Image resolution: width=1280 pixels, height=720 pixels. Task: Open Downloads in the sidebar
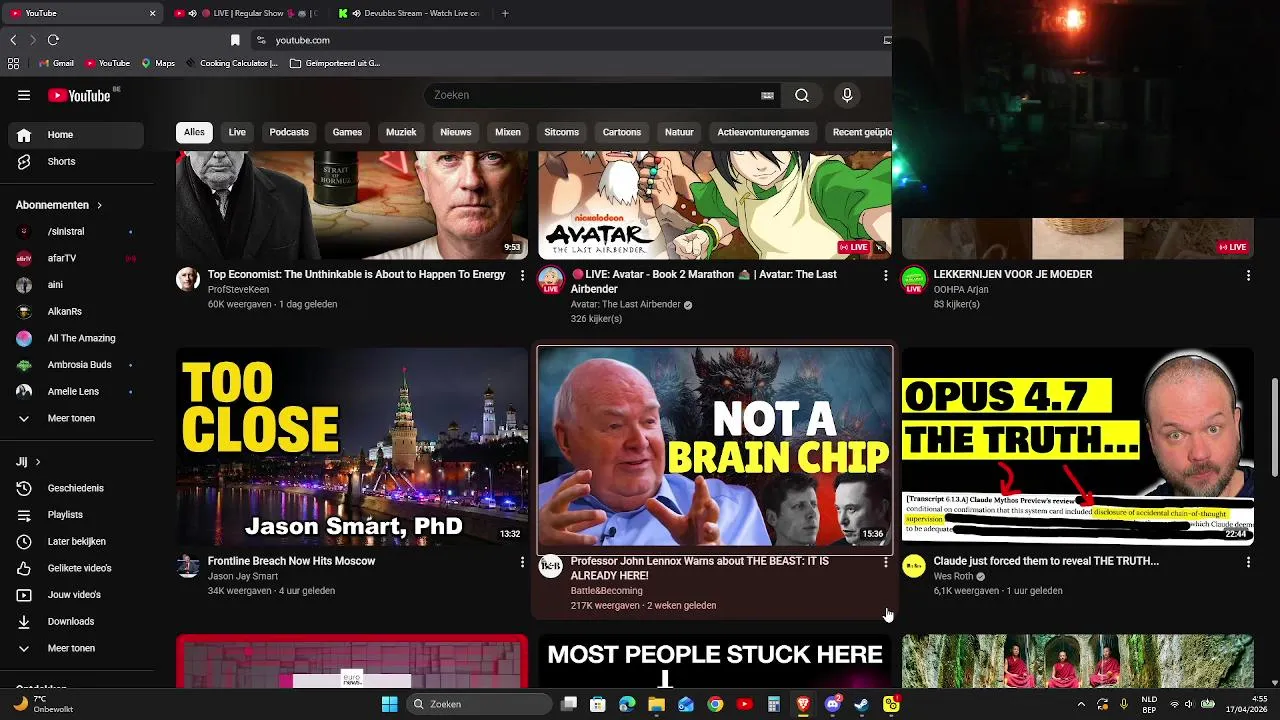click(76, 621)
